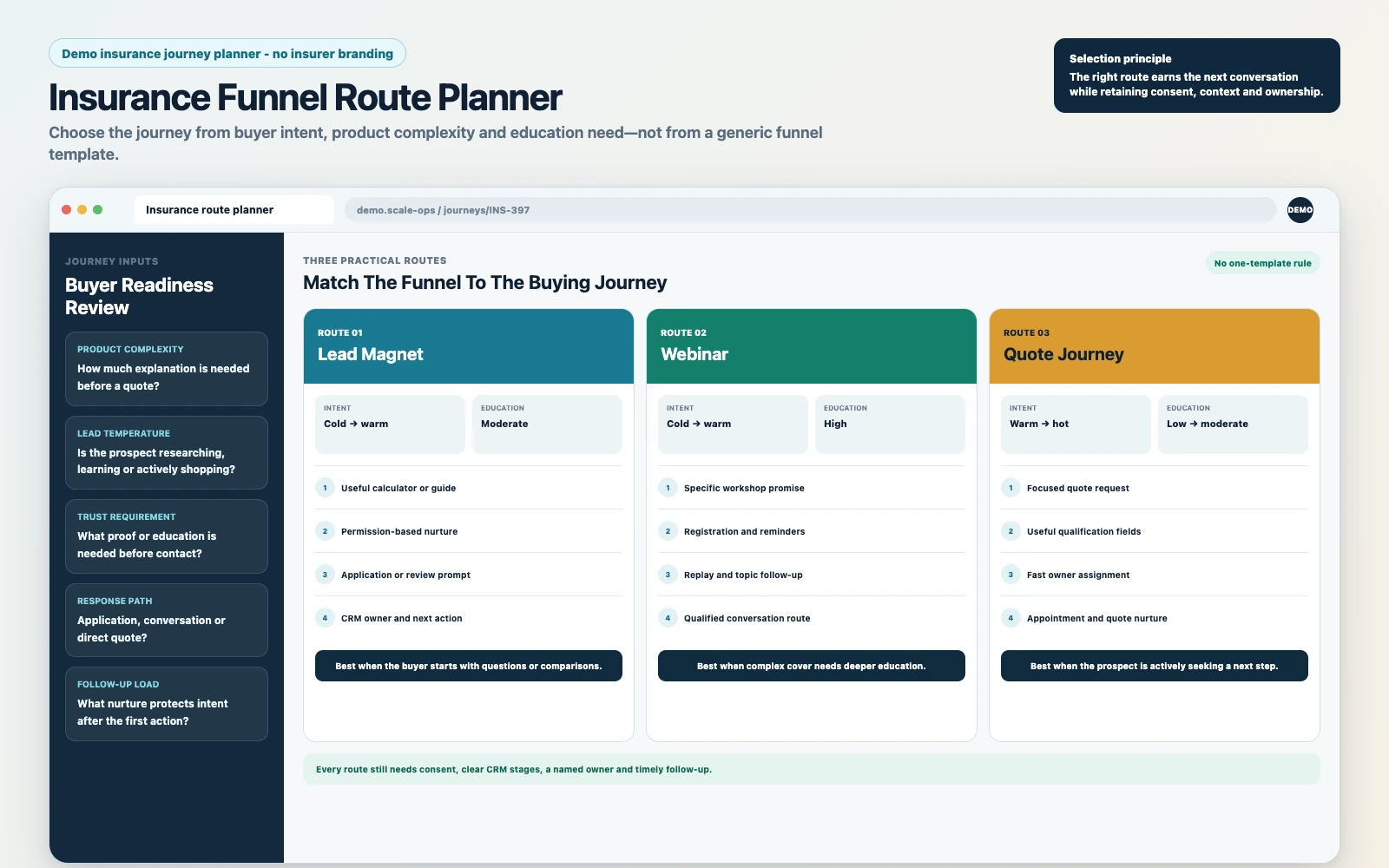Image resolution: width=1389 pixels, height=868 pixels.
Task: Click step 4 badge beside CRM owner and next action
Action: point(325,618)
